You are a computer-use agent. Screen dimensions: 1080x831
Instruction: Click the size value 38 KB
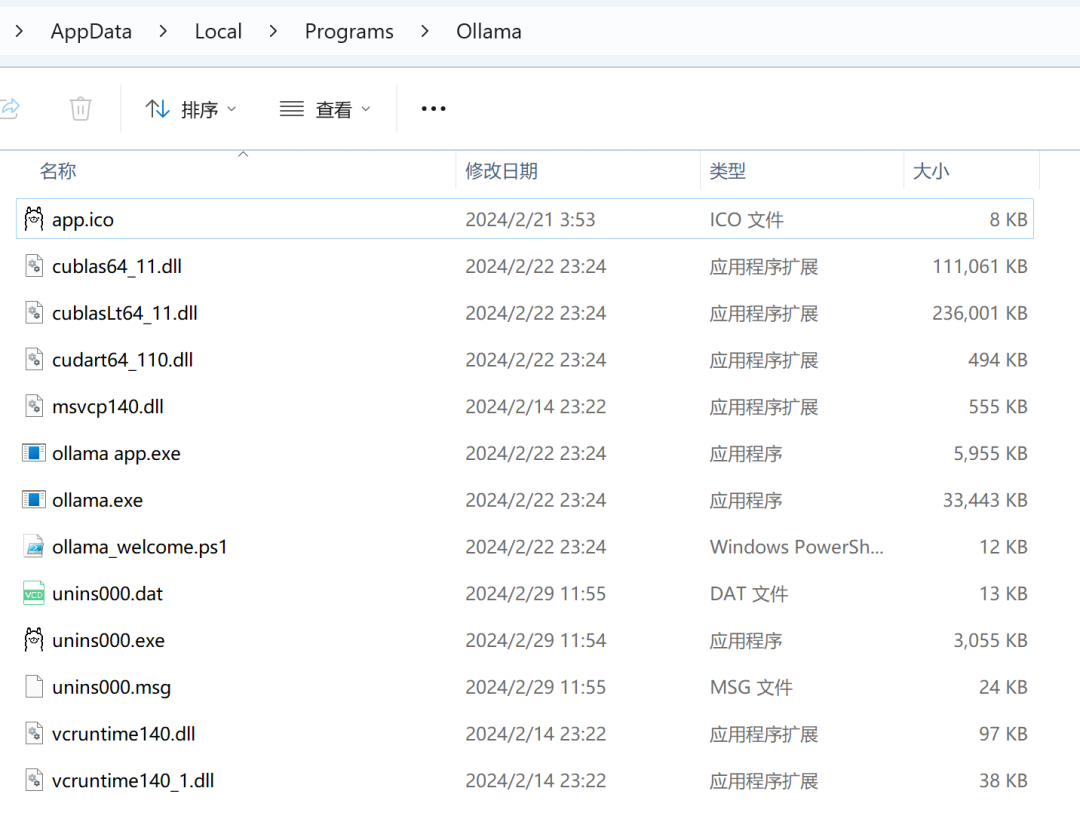[x=1004, y=781]
